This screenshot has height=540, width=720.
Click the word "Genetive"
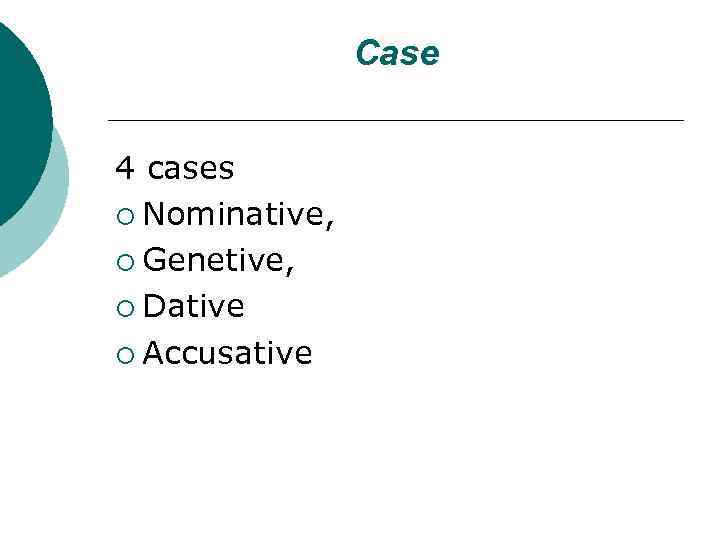tap(214, 260)
